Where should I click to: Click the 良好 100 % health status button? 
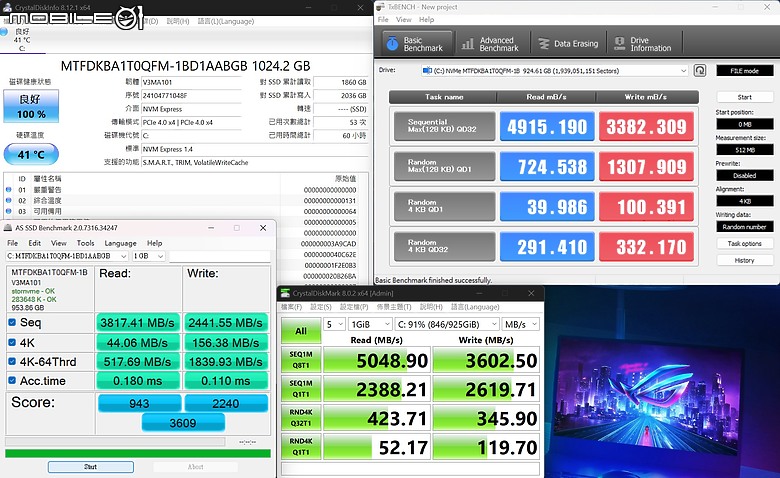tap(31, 106)
